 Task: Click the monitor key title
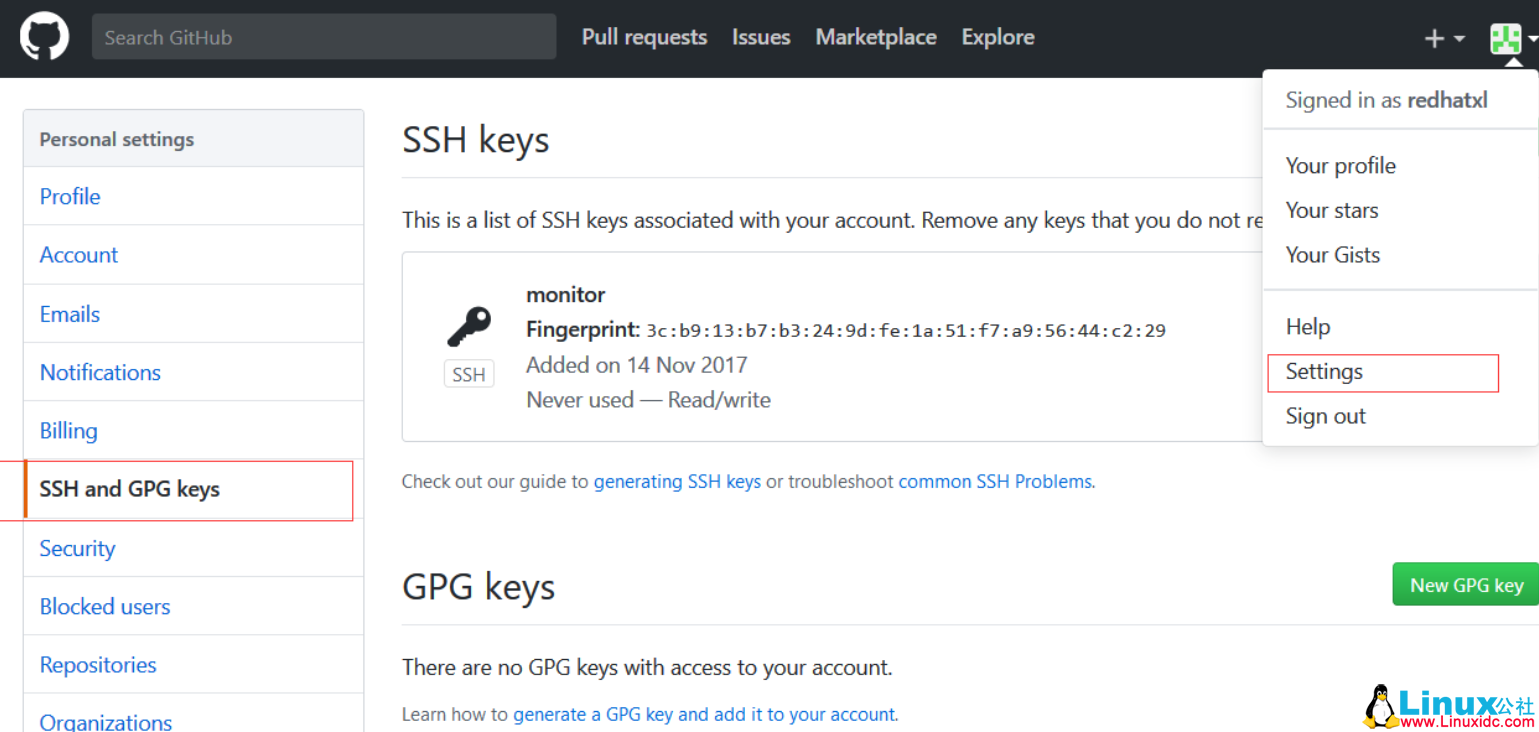tap(566, 295)
